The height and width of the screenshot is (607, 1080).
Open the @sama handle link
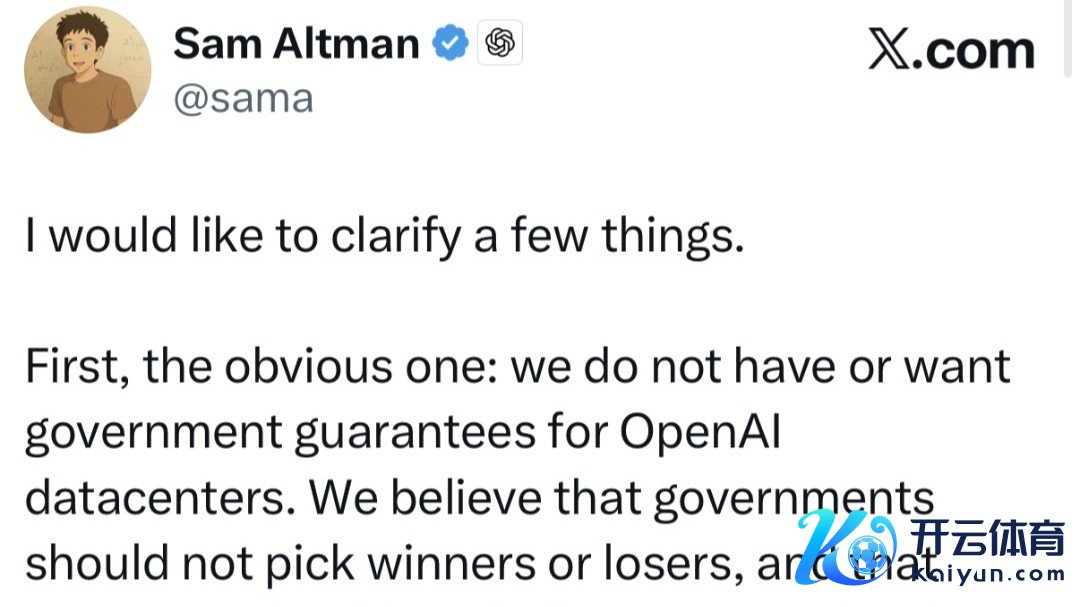[x=243, y=98]
